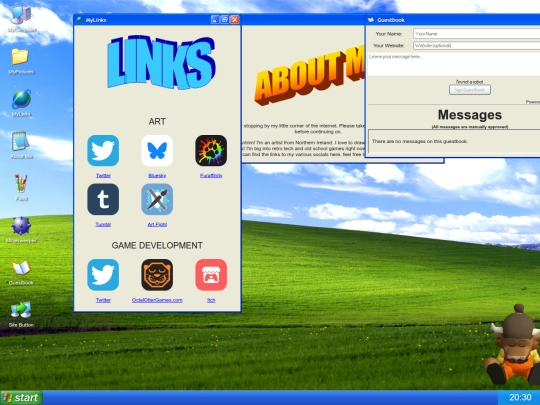Click the Your Name input field
The height and width of the screenshot is (405, 540).
pos(477,34)
